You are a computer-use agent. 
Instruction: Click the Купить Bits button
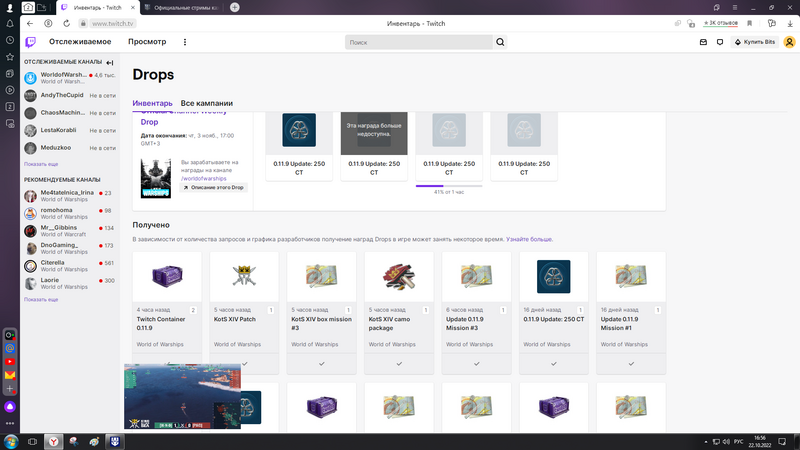[755, 42]
